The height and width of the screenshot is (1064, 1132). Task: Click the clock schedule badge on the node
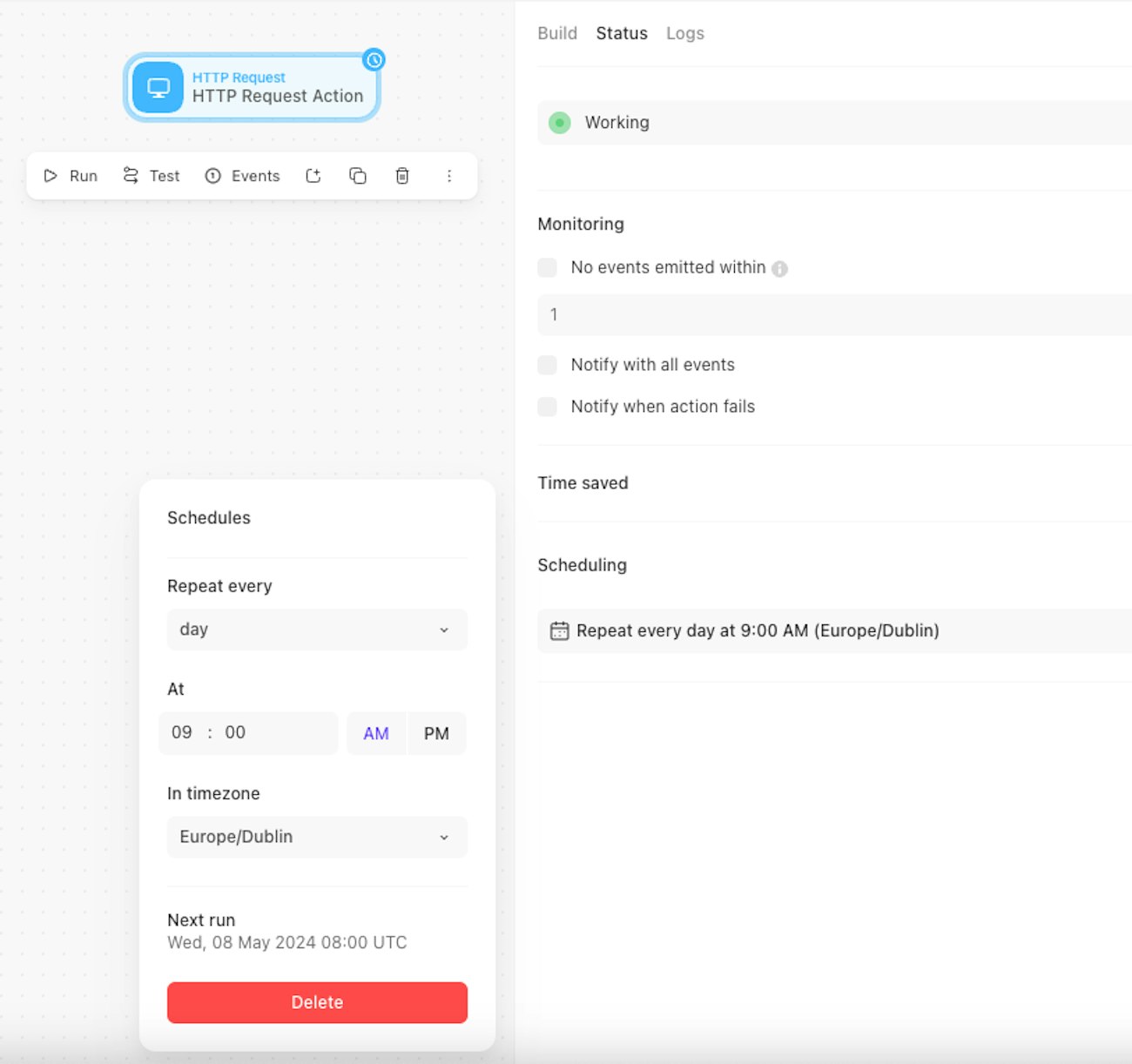(x=374, y=60)
